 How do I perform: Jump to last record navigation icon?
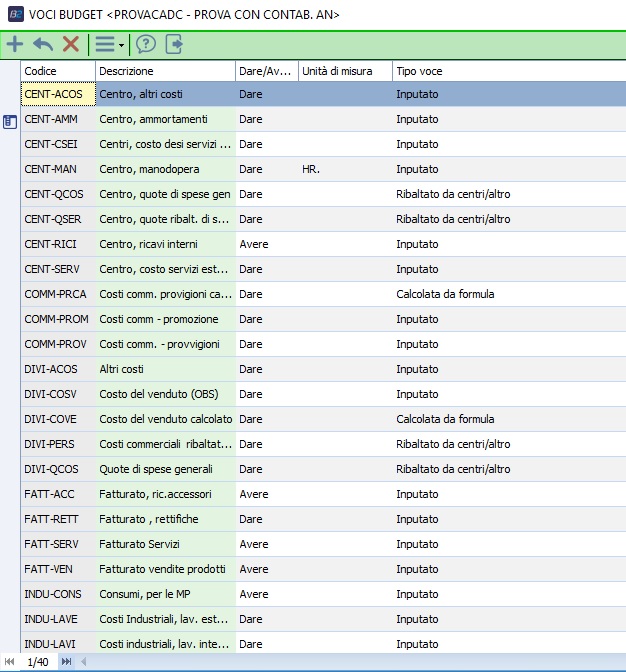pyautogui.click(x=67, y=662)
